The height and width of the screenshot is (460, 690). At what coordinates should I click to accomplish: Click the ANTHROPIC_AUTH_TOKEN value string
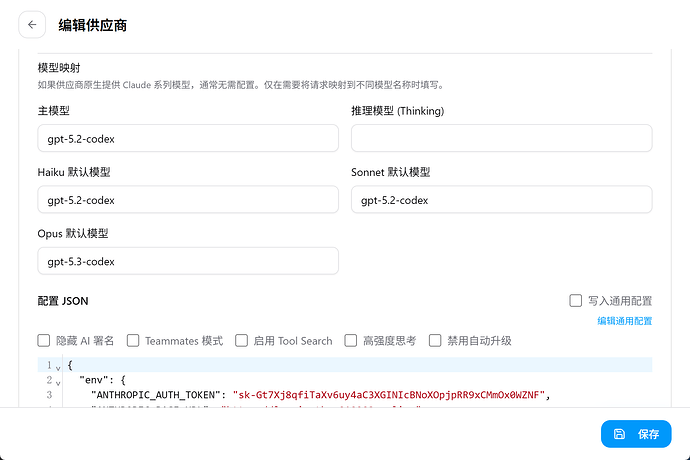(x=389, y=395)
